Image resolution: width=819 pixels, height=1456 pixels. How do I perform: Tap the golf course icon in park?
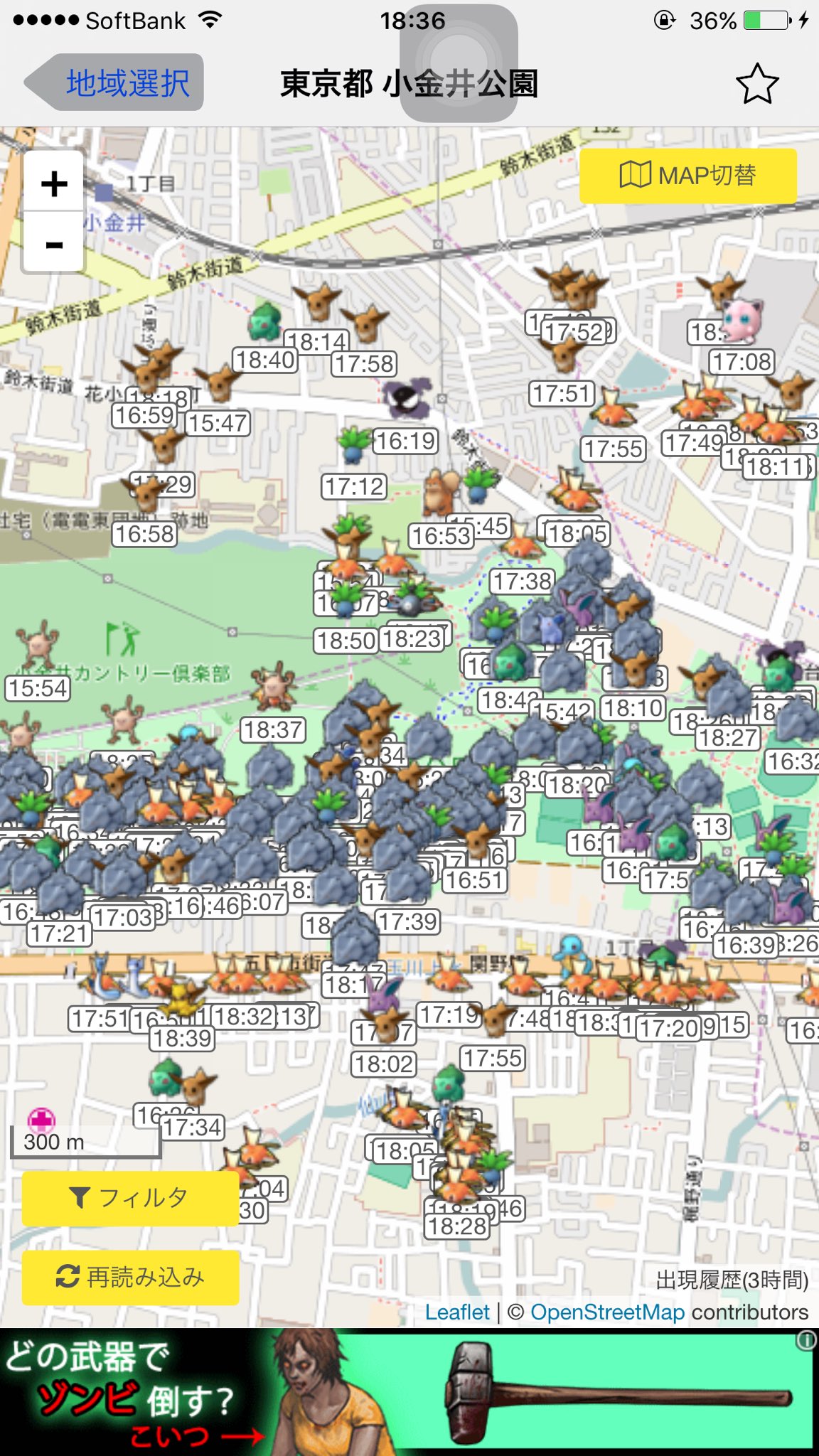point(122,638)
